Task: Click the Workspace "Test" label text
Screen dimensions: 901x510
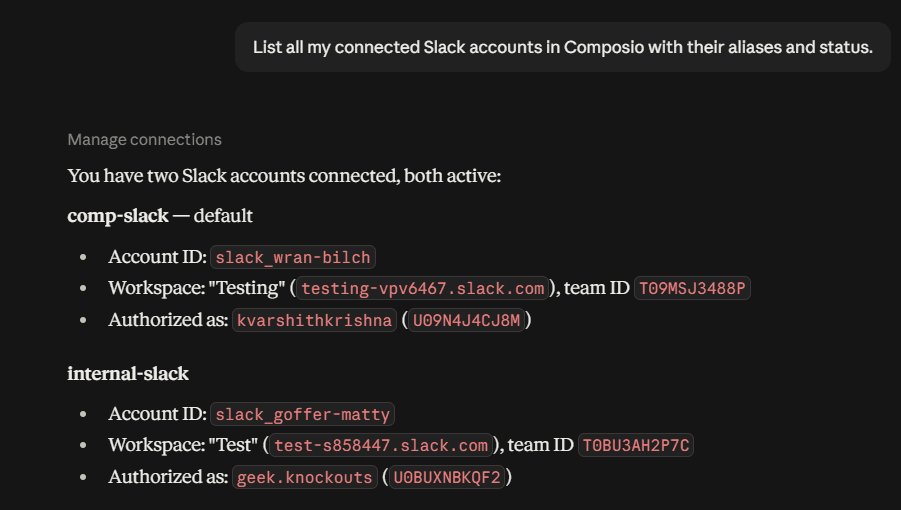Action: point(183,445)
